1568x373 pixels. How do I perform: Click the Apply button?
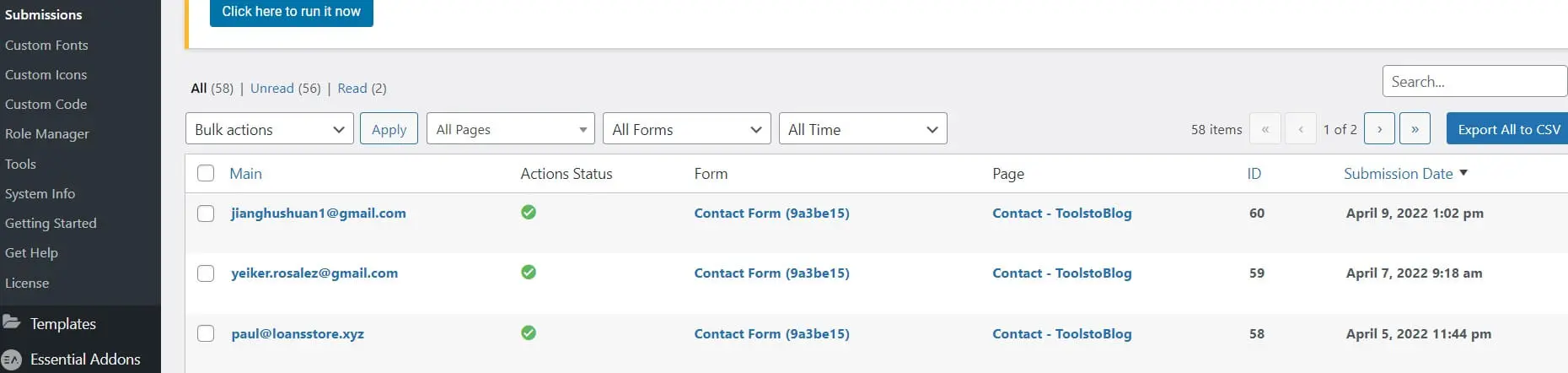pos(389,129)
